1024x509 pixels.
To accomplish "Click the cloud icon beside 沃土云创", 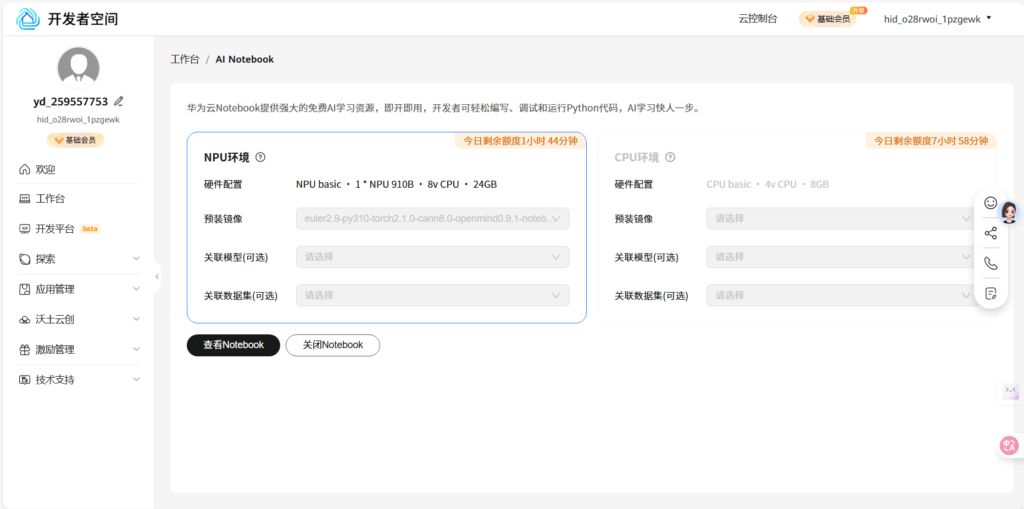I will [25, 320].
